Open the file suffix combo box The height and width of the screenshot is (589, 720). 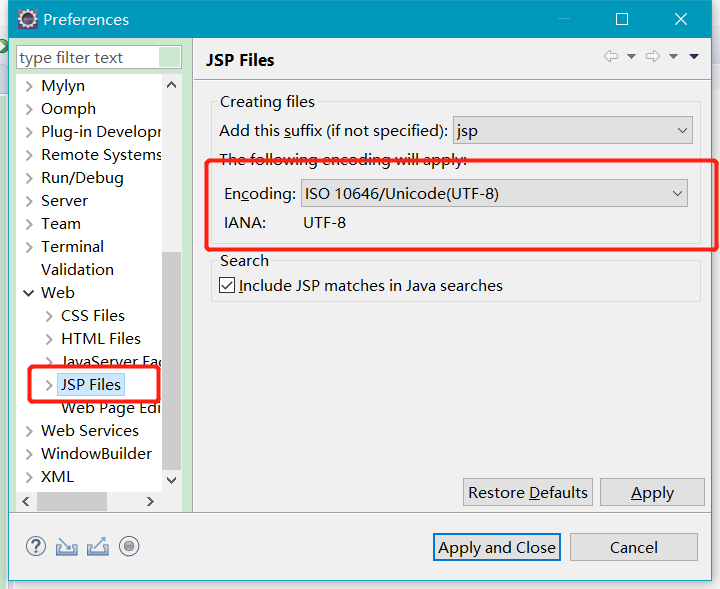click(682, 130)
